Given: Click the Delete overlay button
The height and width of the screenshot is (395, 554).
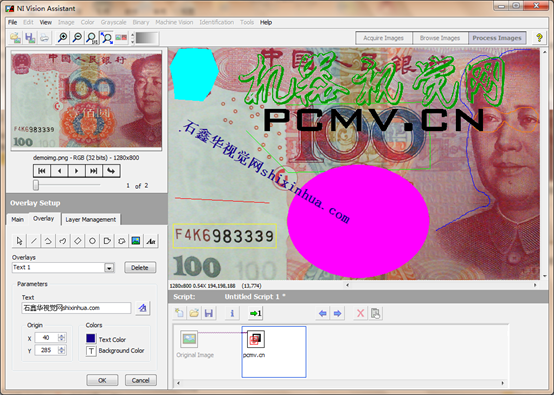Looking at the screenshot, I should [x=140, y=267].
